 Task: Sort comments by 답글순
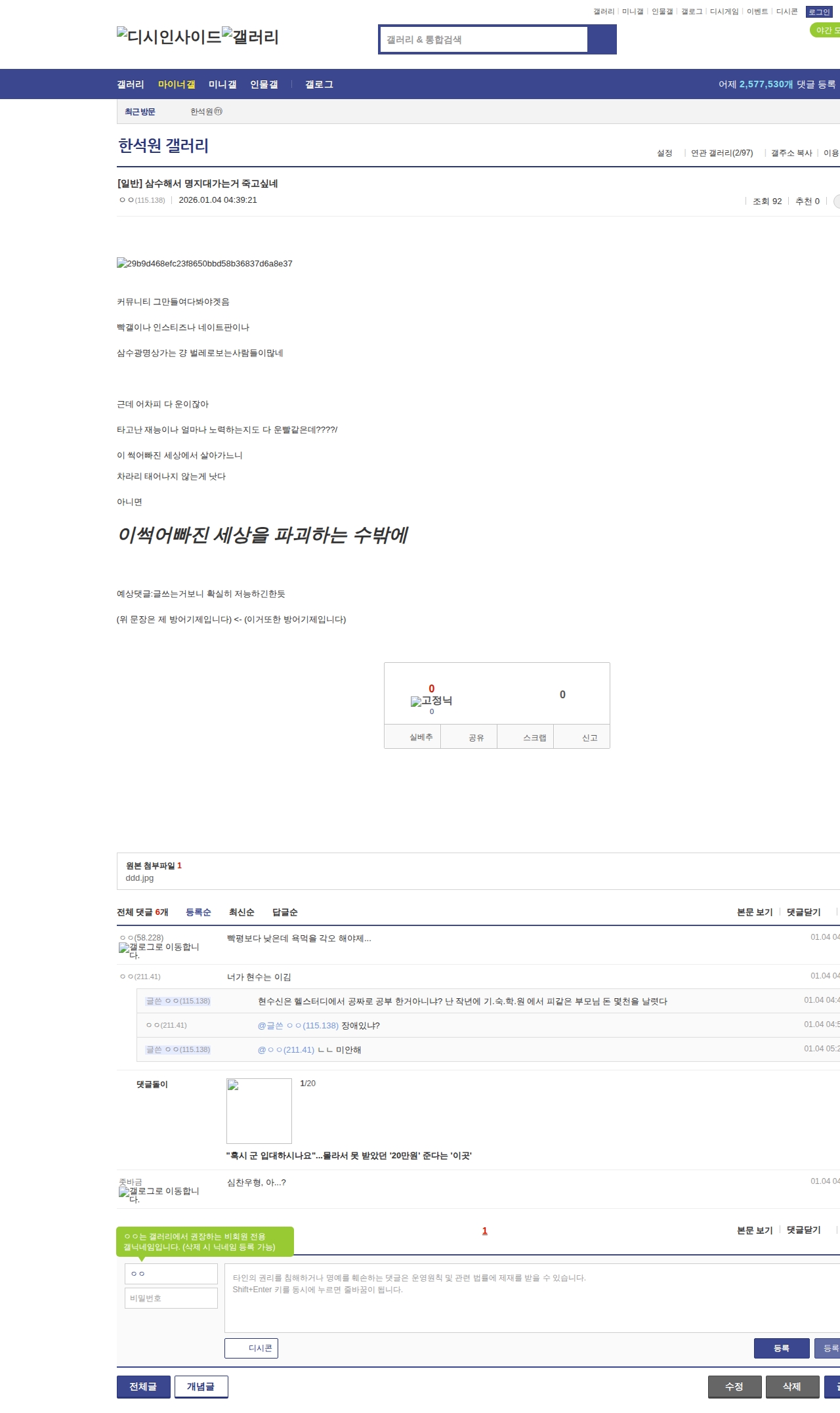[285, 912]
